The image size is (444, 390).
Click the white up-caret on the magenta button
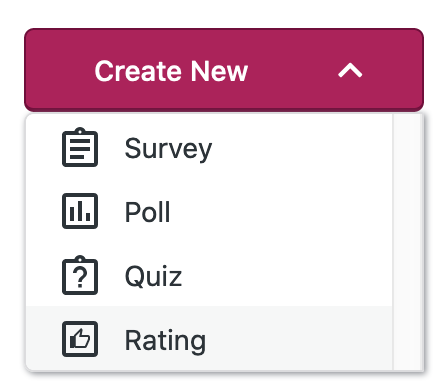tap(350, 71)
